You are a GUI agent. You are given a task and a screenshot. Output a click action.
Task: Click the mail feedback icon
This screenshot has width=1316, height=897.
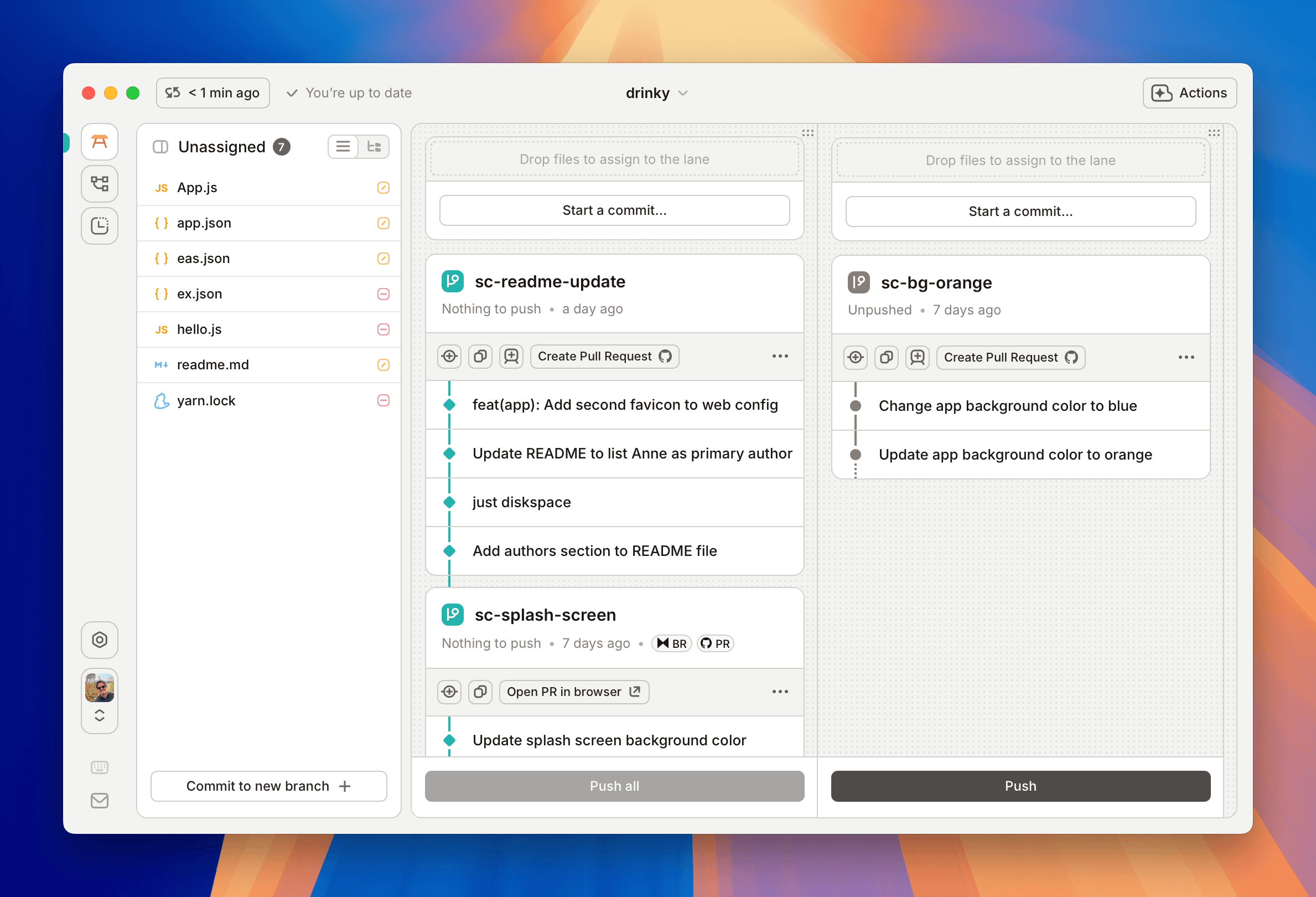100,800
